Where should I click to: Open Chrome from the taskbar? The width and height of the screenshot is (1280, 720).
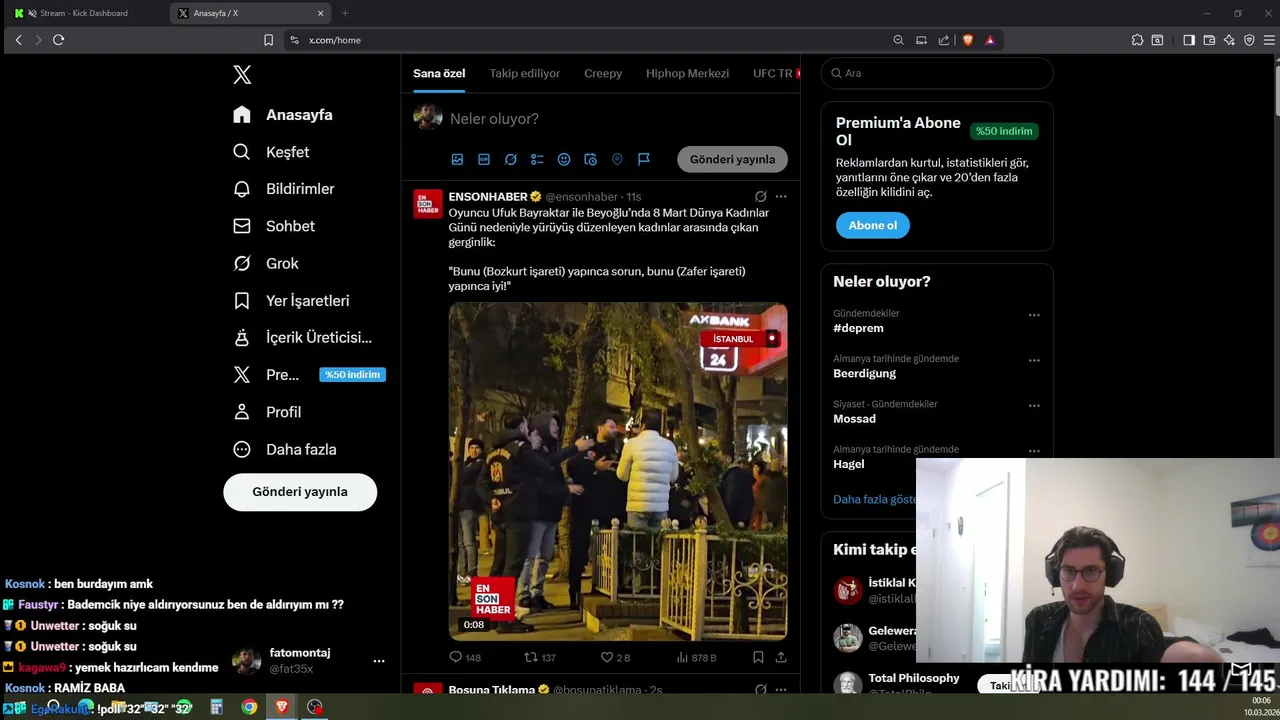(x=249, y=707)
